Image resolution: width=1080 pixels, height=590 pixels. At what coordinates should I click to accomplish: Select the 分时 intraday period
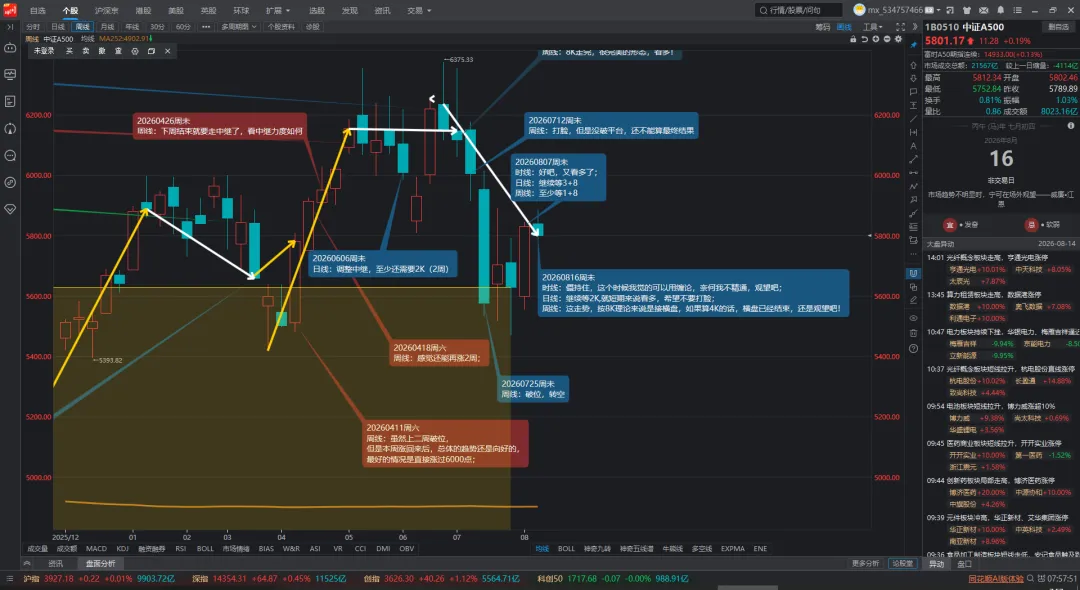pos(33,27)
